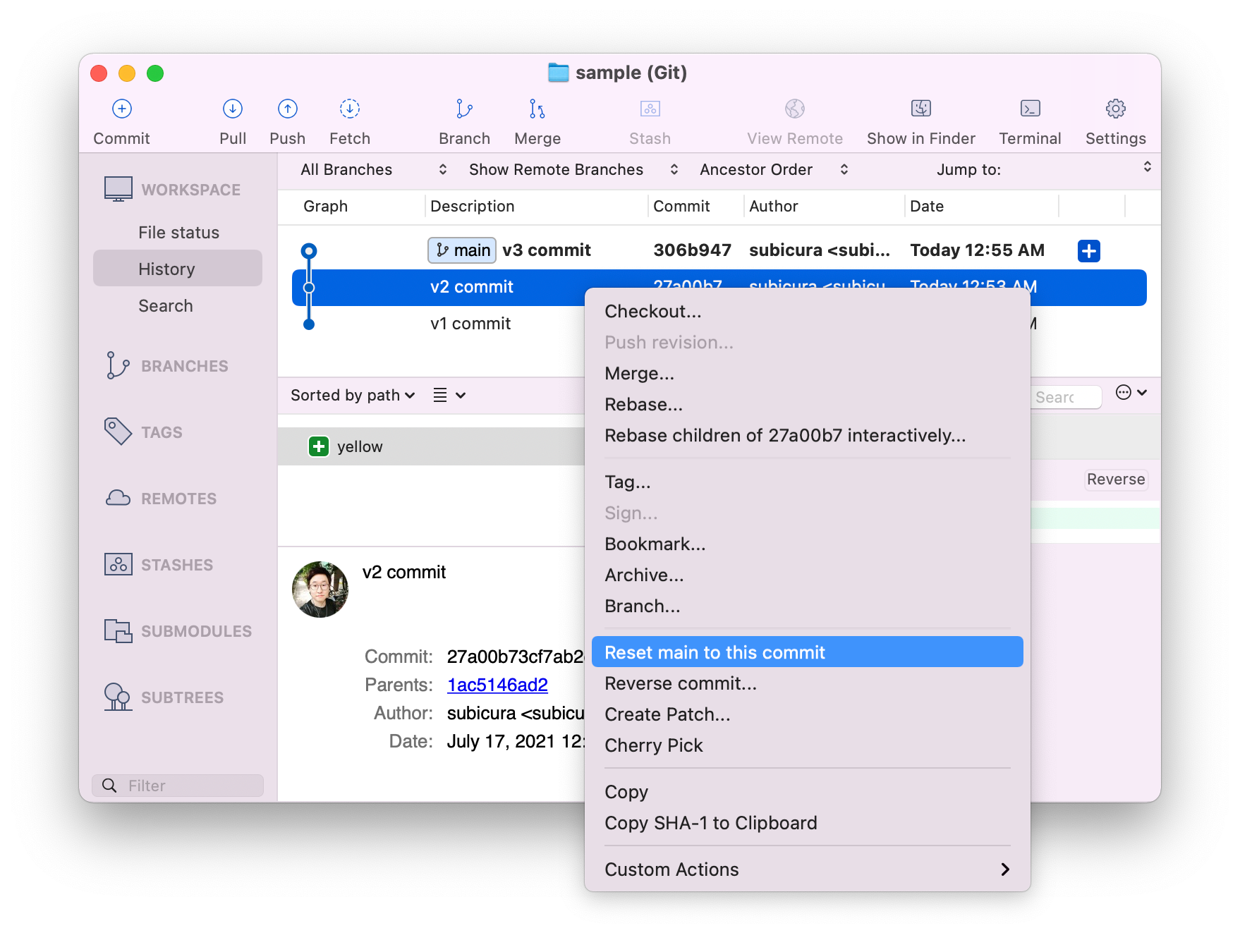Open the Branch toolbar icon

click(x=464, y=109)
